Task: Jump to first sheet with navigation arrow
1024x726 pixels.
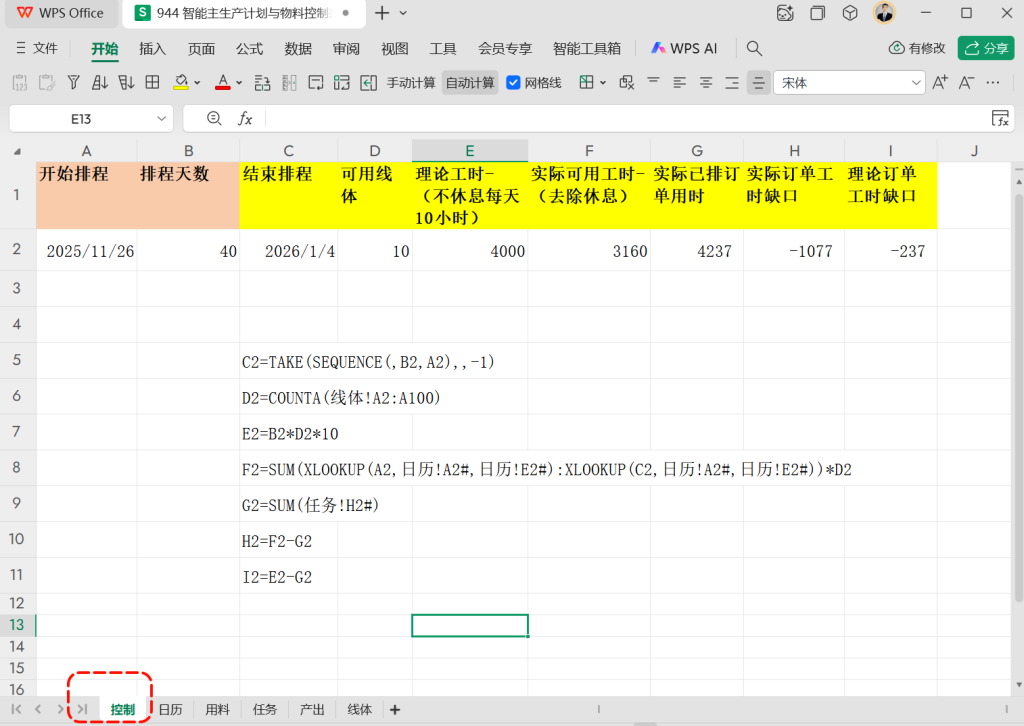Action: tap(16, 709)
